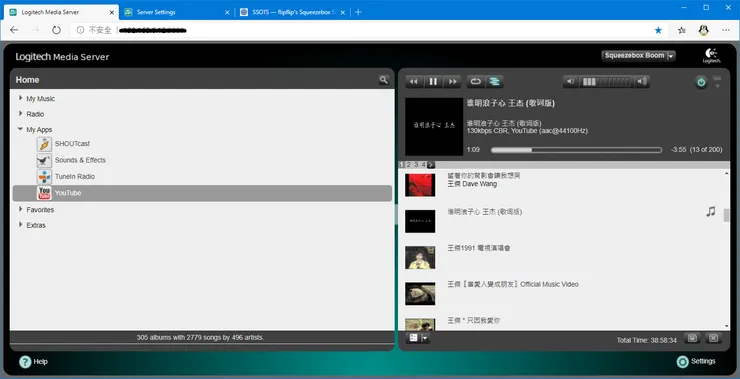Open the search magnifier in Home panel
740x379 pixels.
384,80
